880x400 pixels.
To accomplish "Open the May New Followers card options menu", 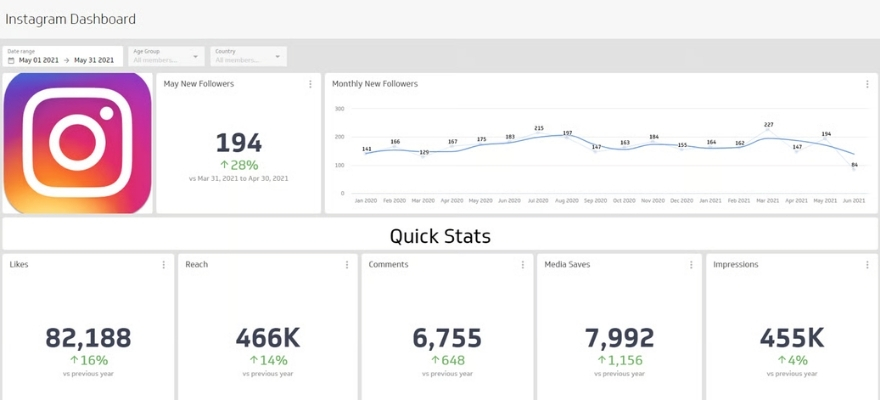I will (x=310, y=84).
